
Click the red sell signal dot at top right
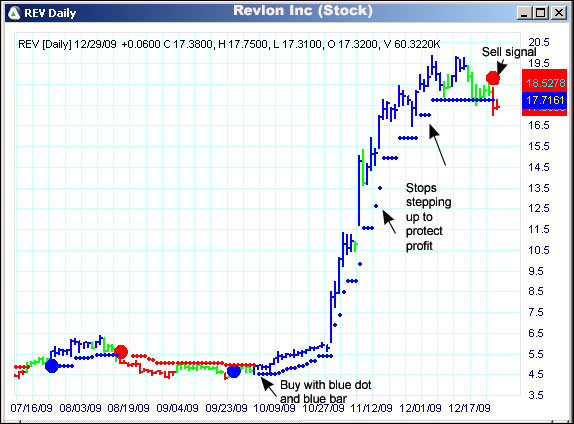coord(493,78)
